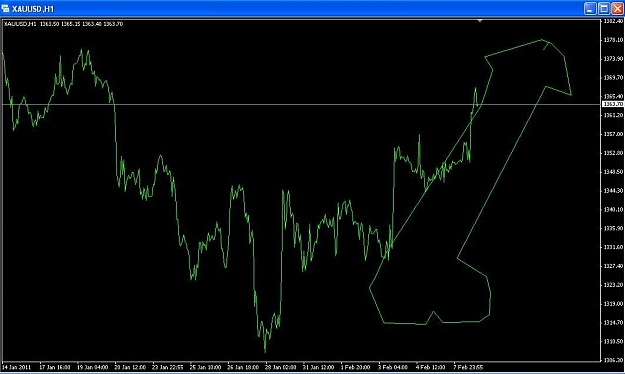625x374 pixels.
Task: Click price scale value 1365.40
Action: point(613,96)
